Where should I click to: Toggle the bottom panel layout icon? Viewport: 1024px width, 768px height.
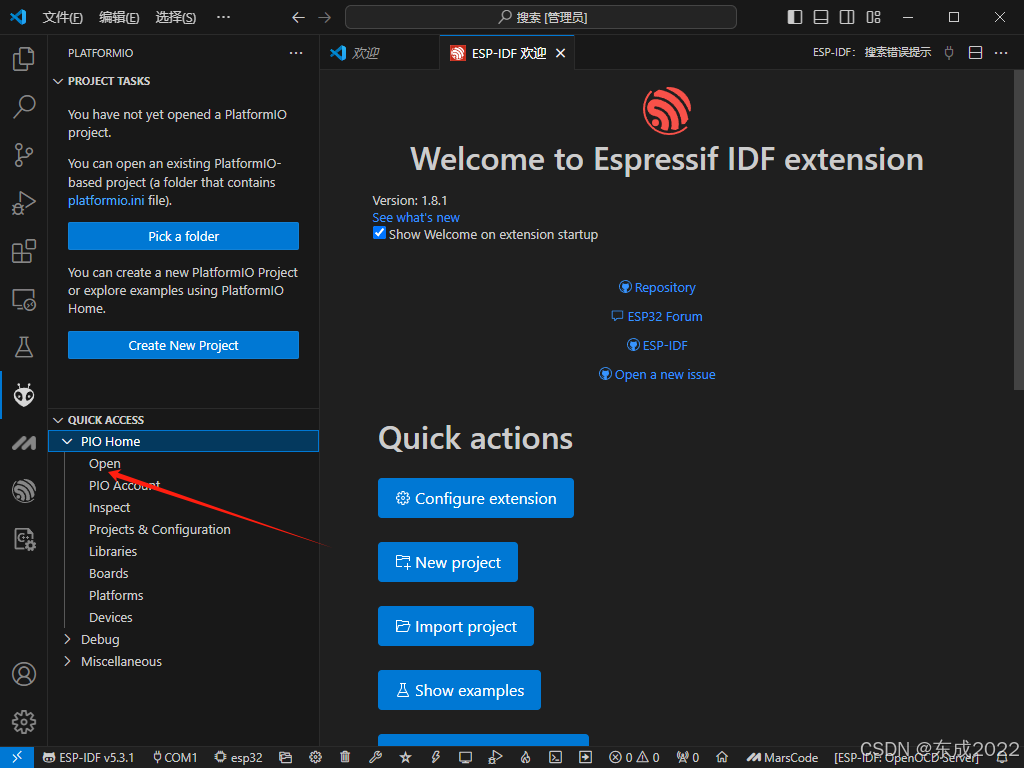tap(821, 17)
